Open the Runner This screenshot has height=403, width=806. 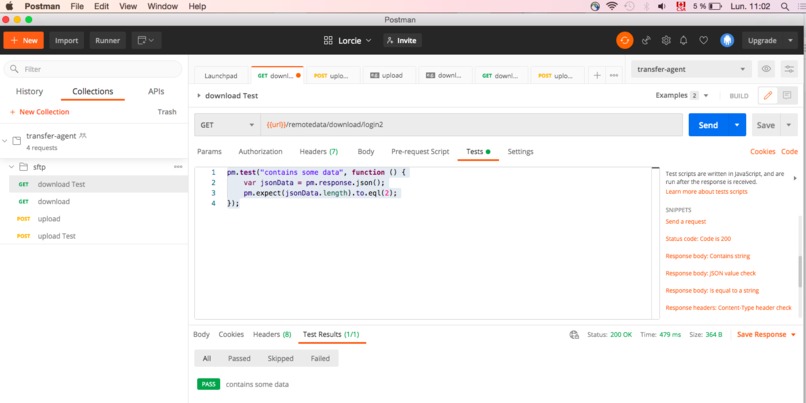coord(107,40)
